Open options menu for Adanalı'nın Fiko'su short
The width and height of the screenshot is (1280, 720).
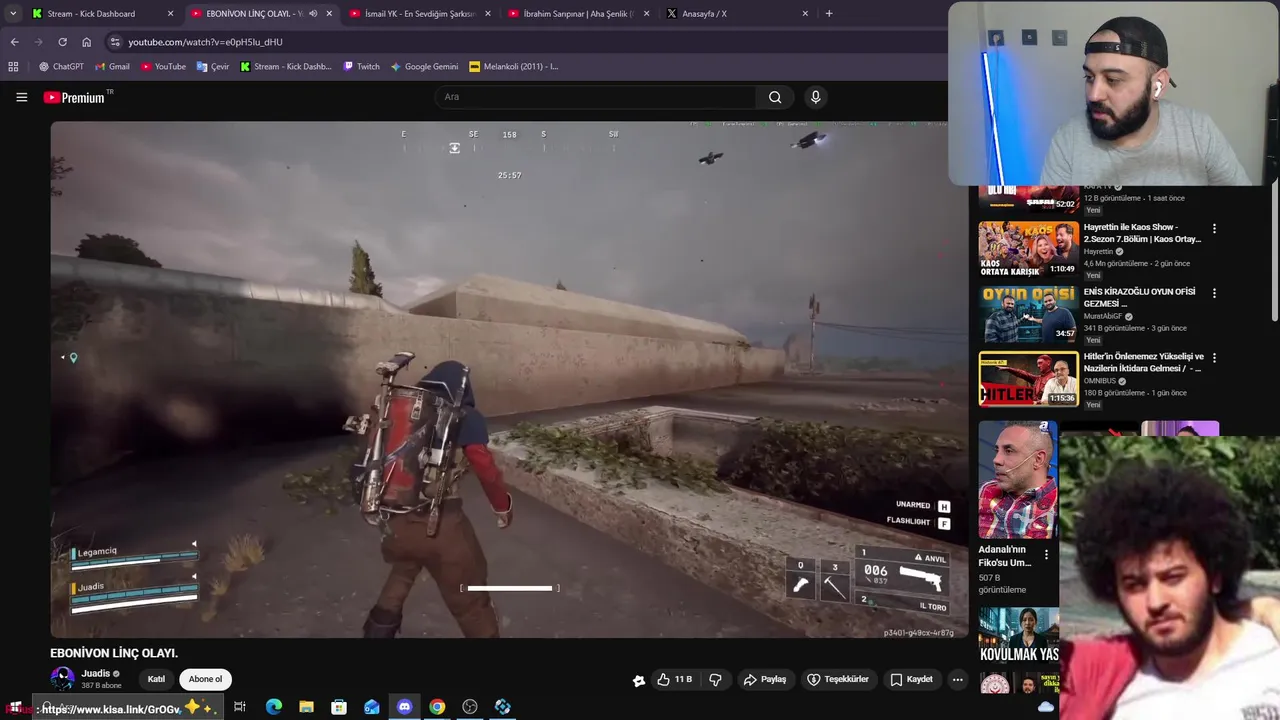(1046, 554)
